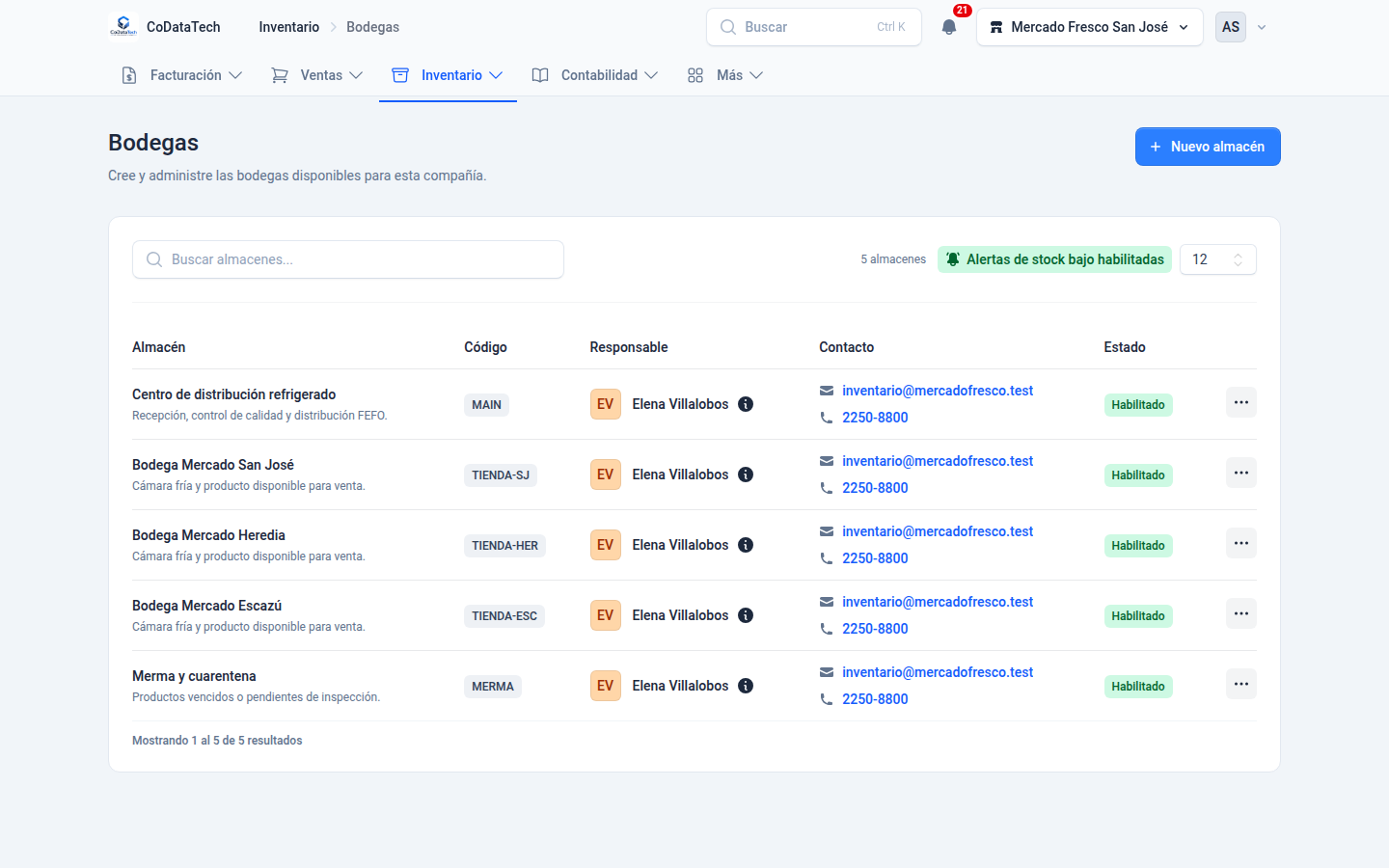Expand the user account chevron

1262,27
